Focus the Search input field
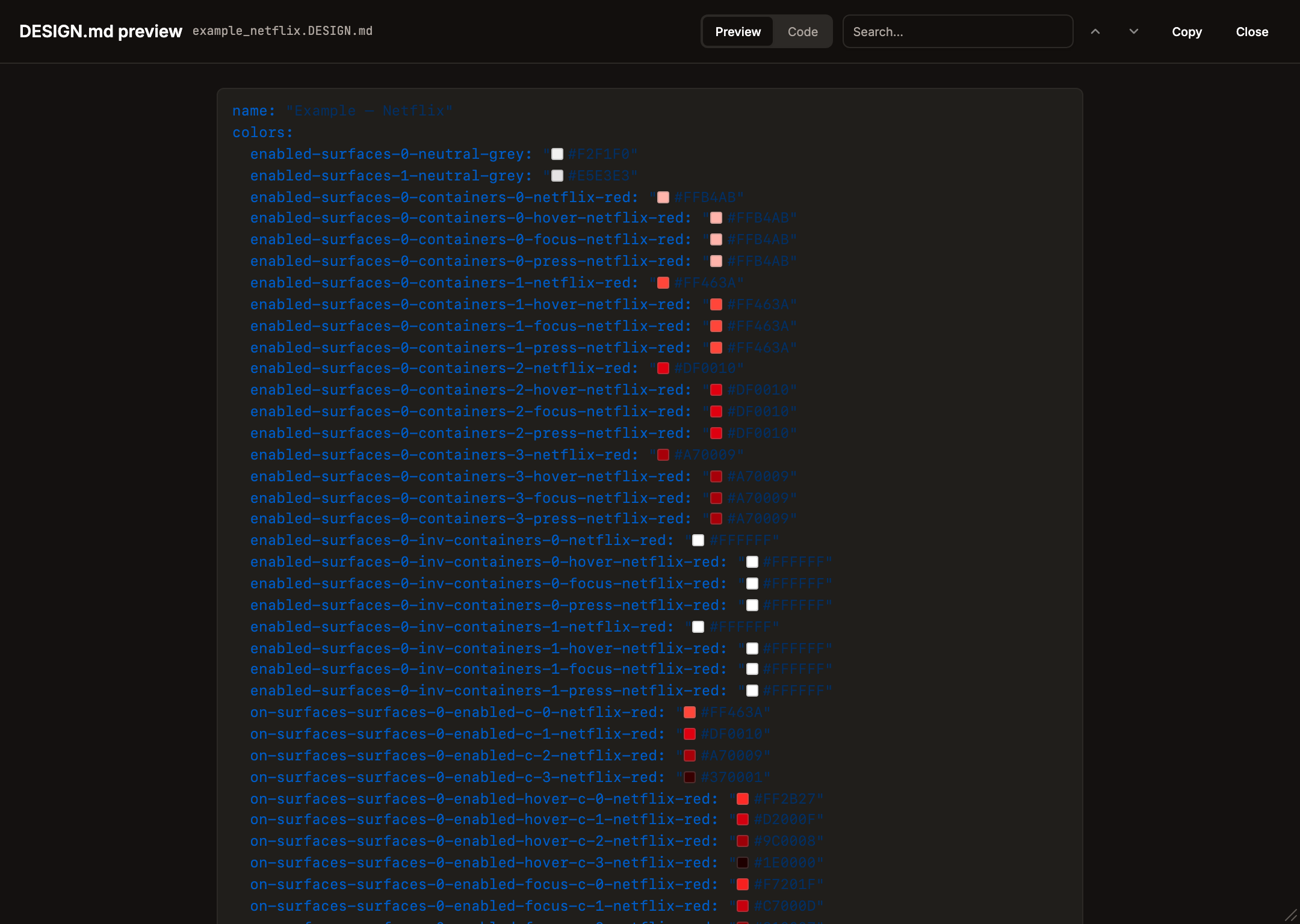1300x924 pixels. tap(958, 32)
